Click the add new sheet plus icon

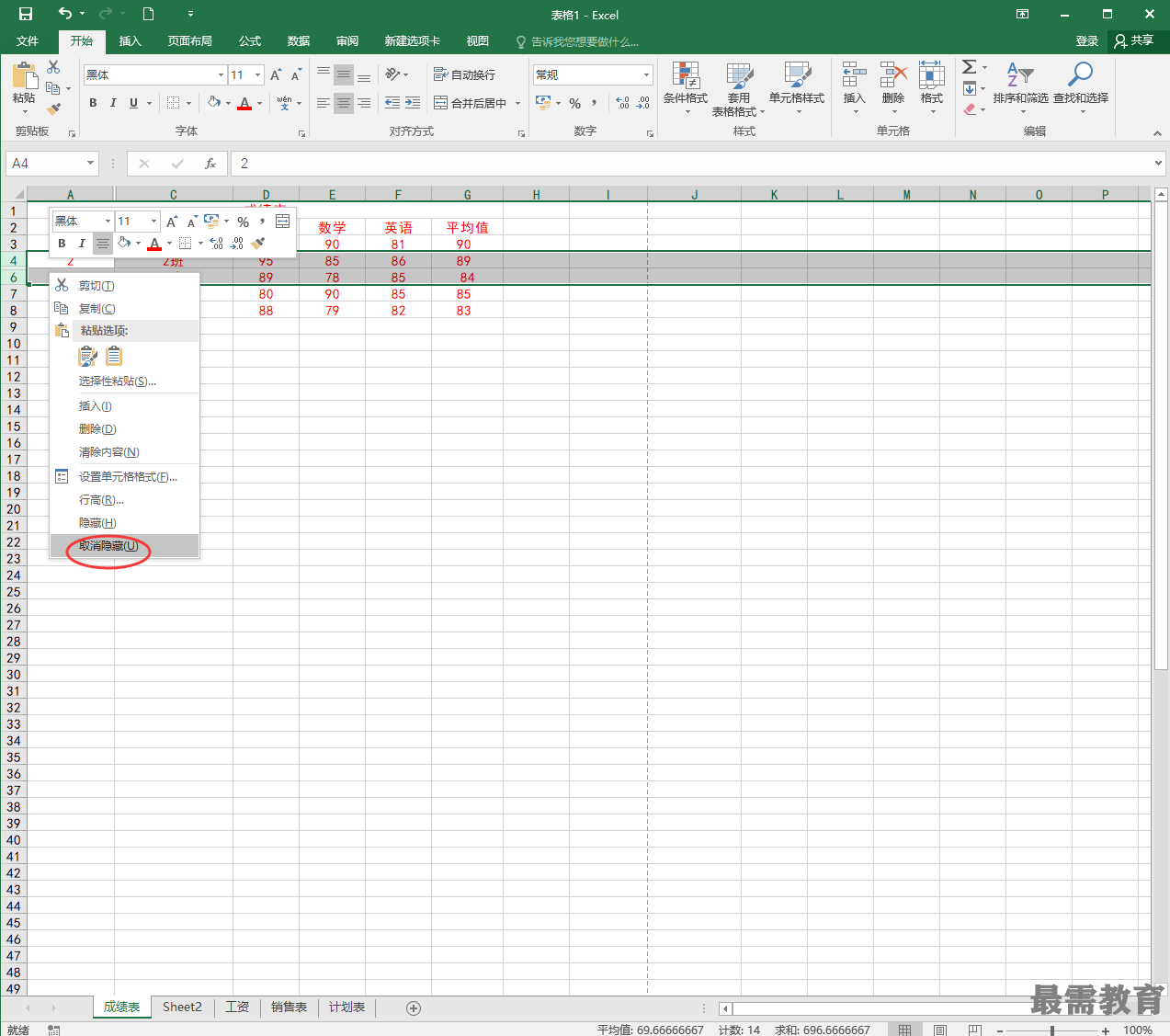coord(414,1008)
